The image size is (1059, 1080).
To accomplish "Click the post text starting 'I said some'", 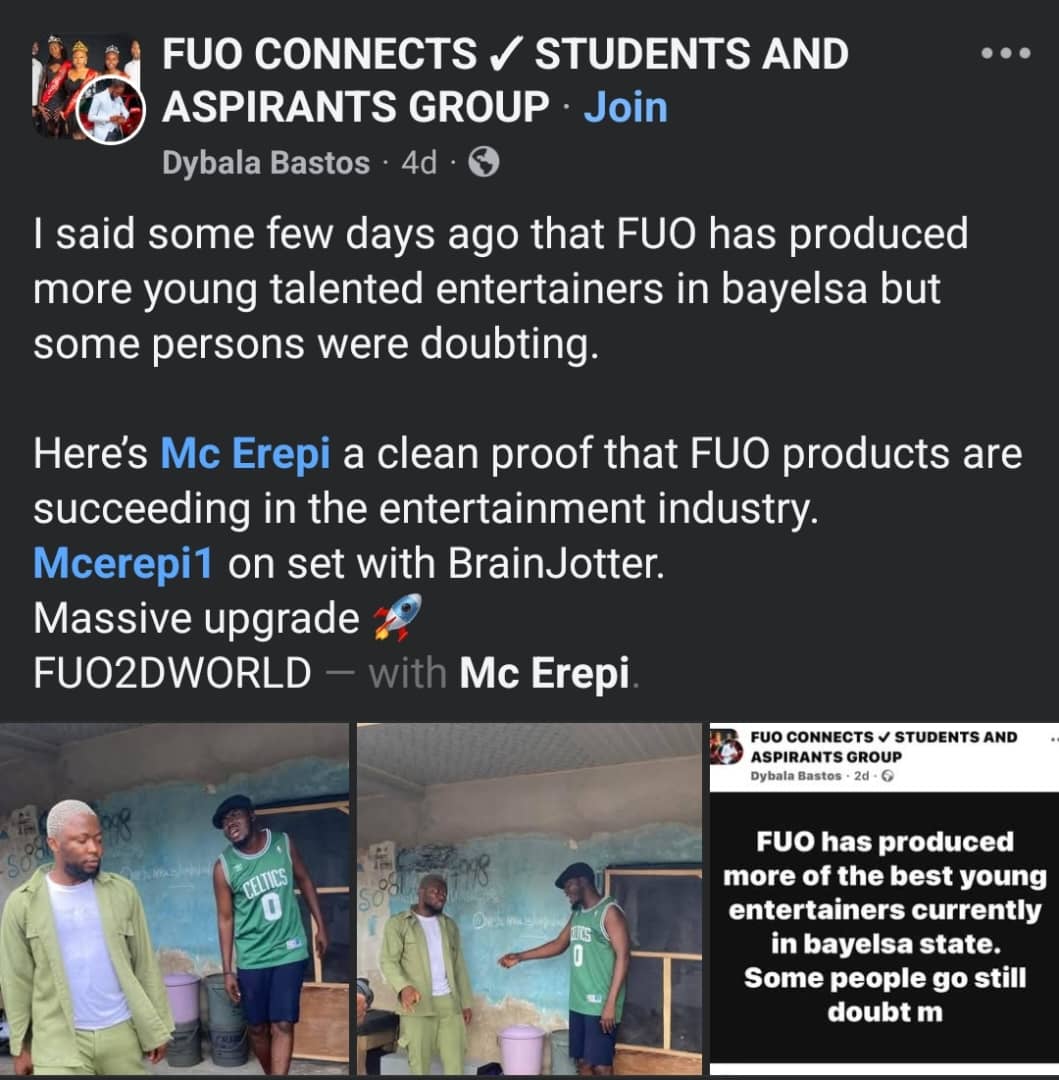I will click(x=501, y=288).
